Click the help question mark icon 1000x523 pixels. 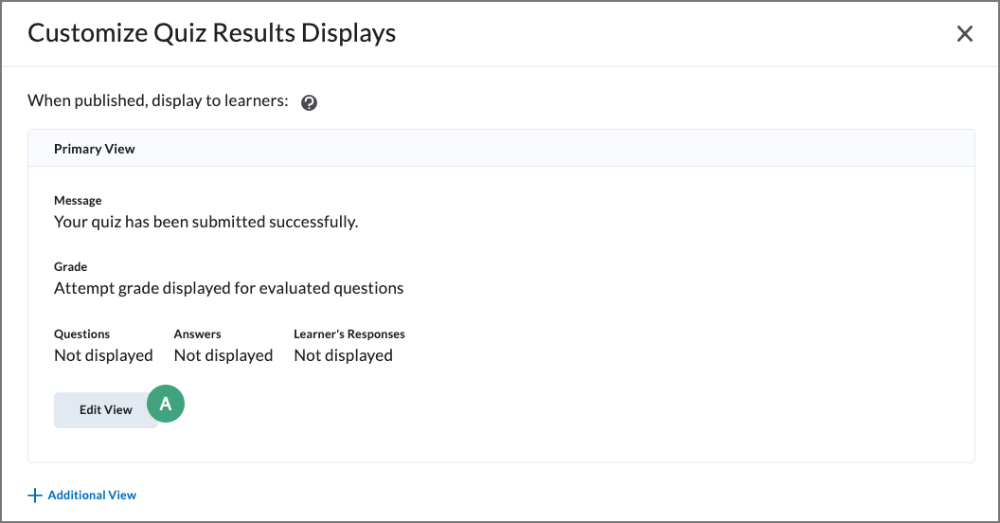click(309, 102)
